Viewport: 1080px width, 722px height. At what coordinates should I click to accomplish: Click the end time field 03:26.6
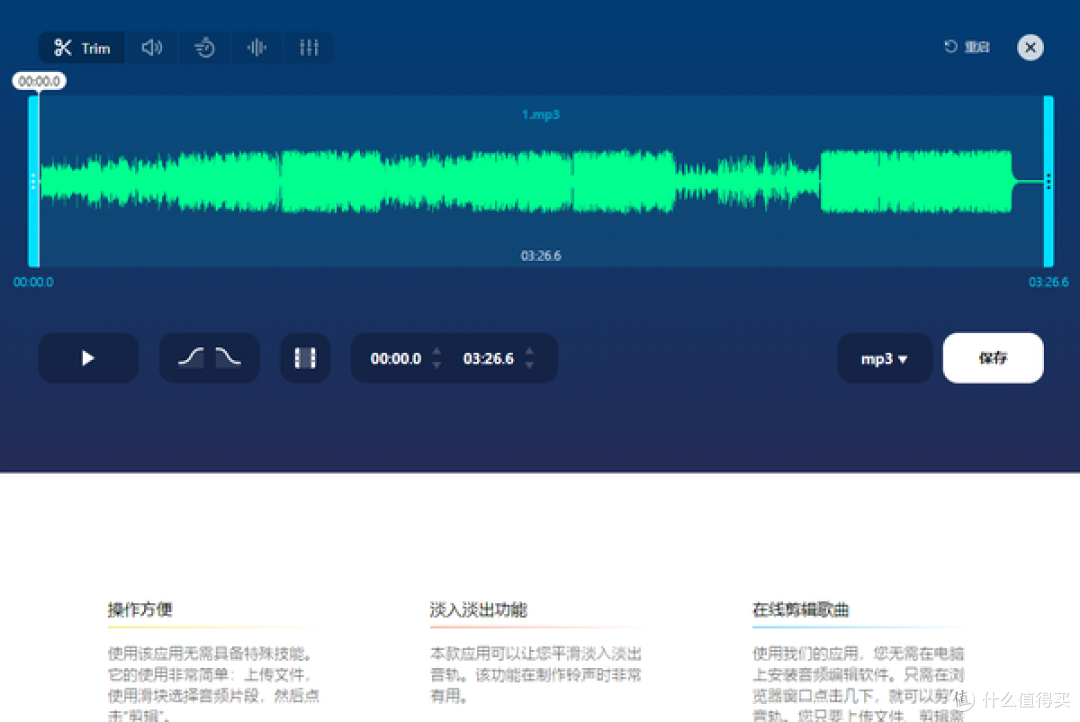488,359
